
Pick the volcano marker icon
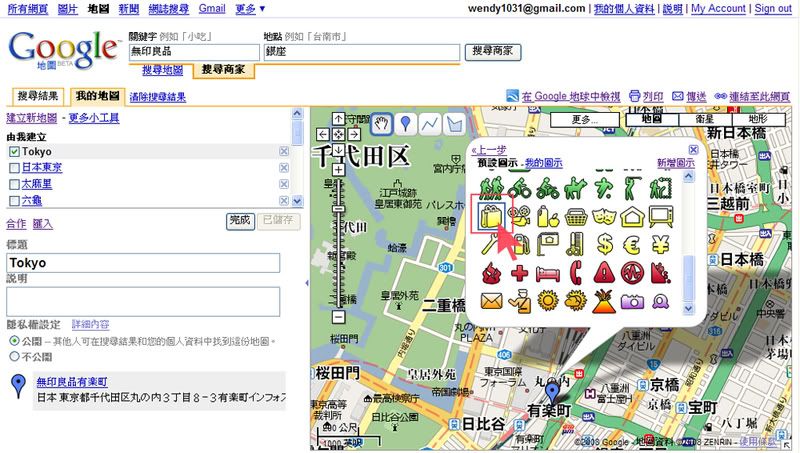pos(604,300)
